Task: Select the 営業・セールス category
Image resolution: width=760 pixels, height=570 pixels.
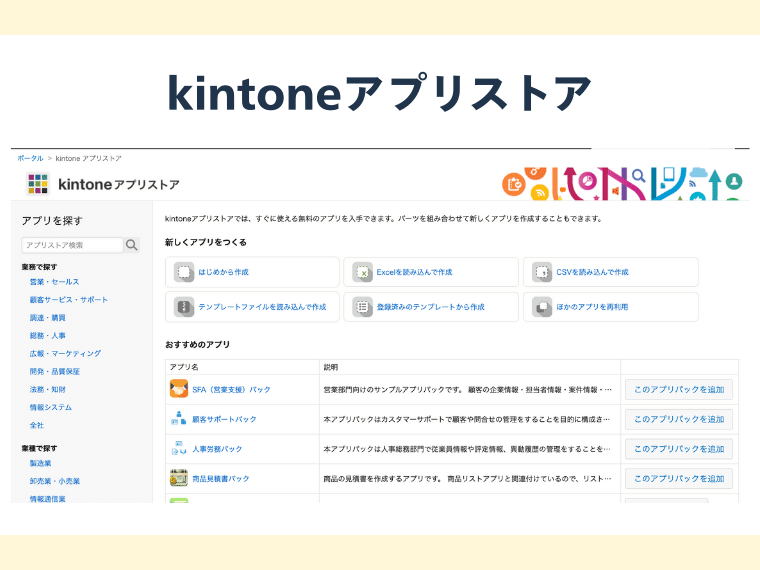Action: coord(54,282)
